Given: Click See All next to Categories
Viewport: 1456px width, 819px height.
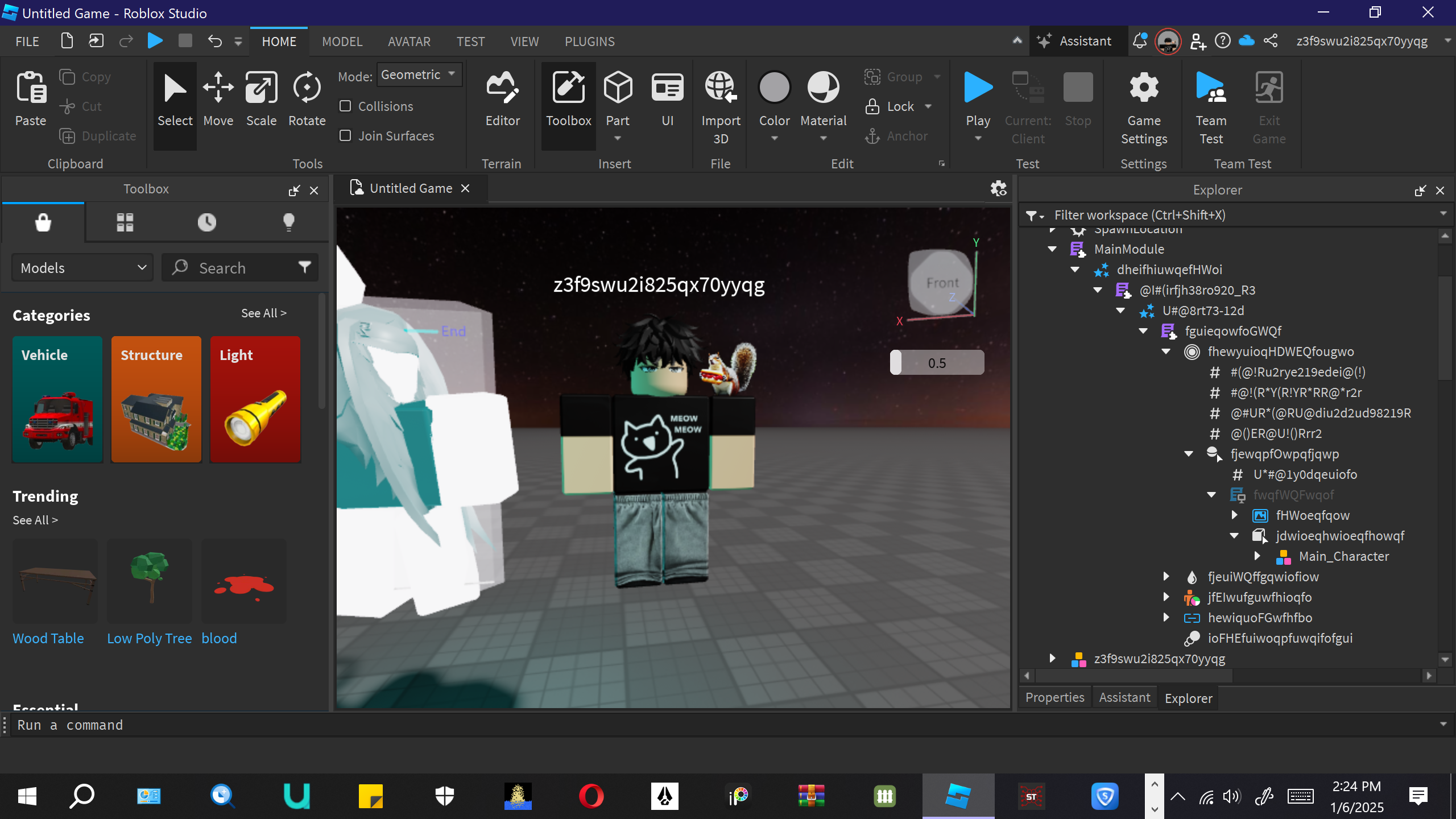Looking at the screenshot, I should click(263, 313).
